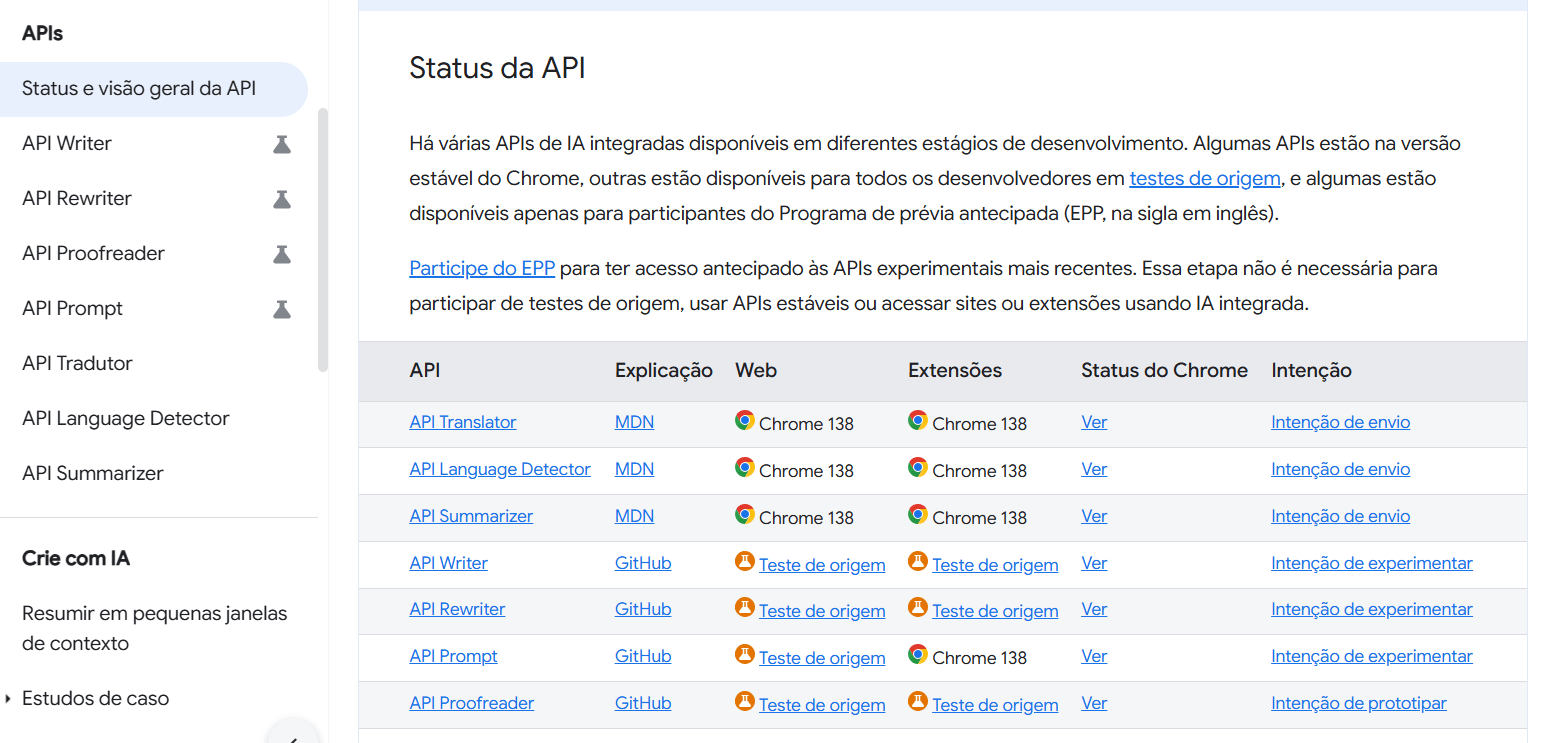
Task: Click the Chrome icon in API Translator's Web cell
Action: tap(745, 421)
